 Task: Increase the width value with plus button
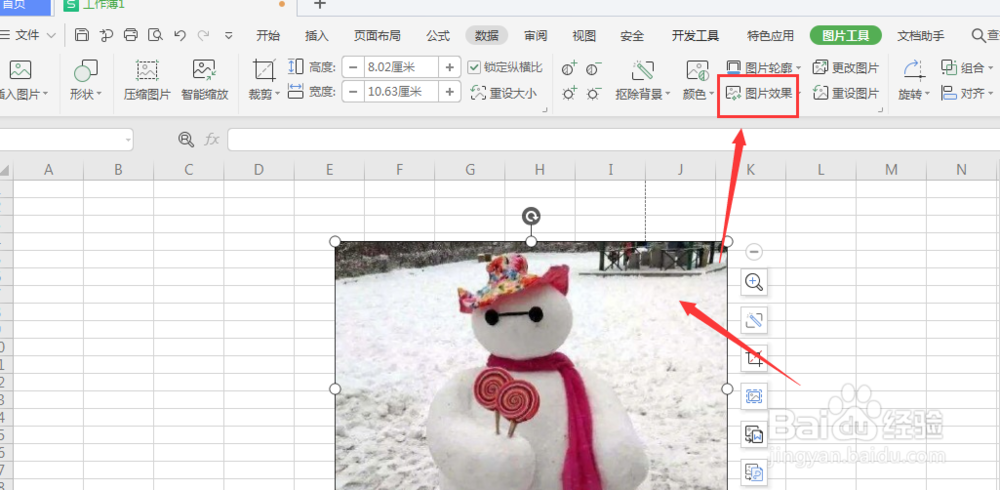point(450,92)
